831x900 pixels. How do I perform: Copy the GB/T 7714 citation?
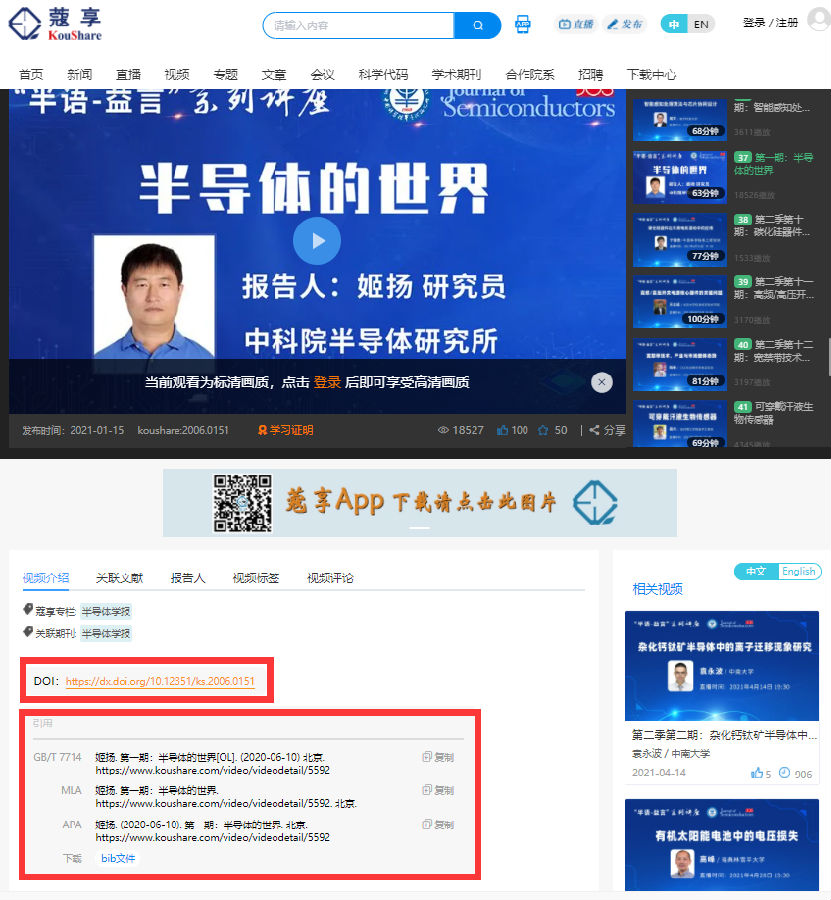pyautogui.click(x=438, y=757)
